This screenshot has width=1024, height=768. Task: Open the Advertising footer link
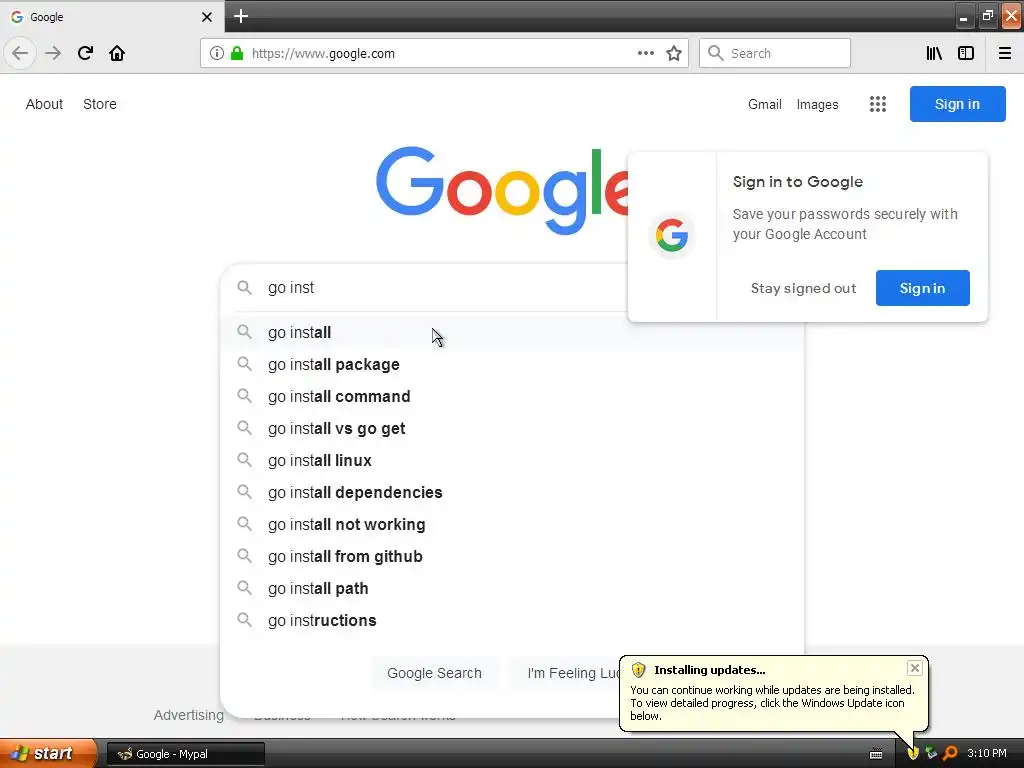189,715
